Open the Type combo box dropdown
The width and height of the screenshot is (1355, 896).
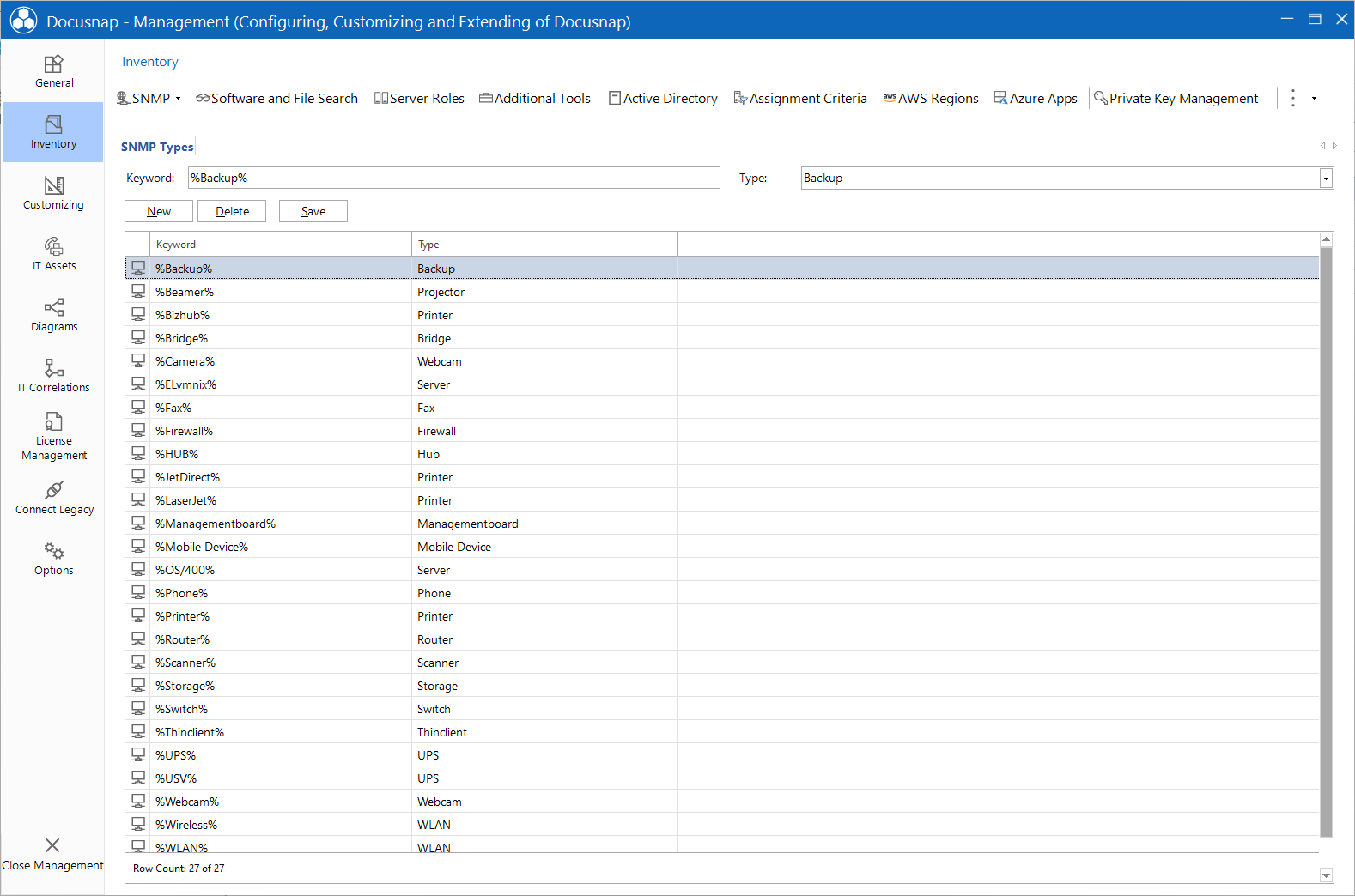coord(1326,179)
